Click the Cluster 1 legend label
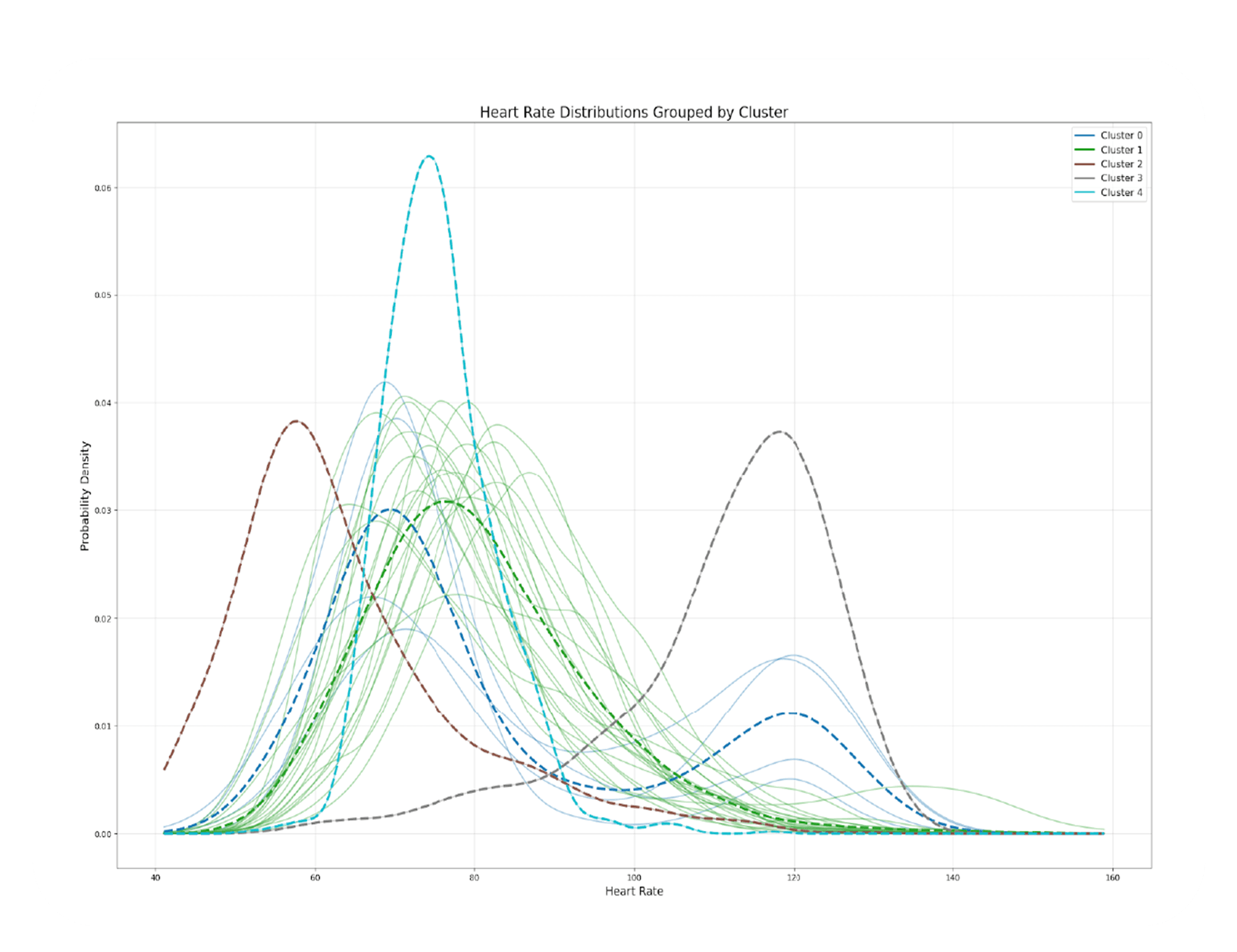Screen dimensions: 1237x952 [1121, 150]
